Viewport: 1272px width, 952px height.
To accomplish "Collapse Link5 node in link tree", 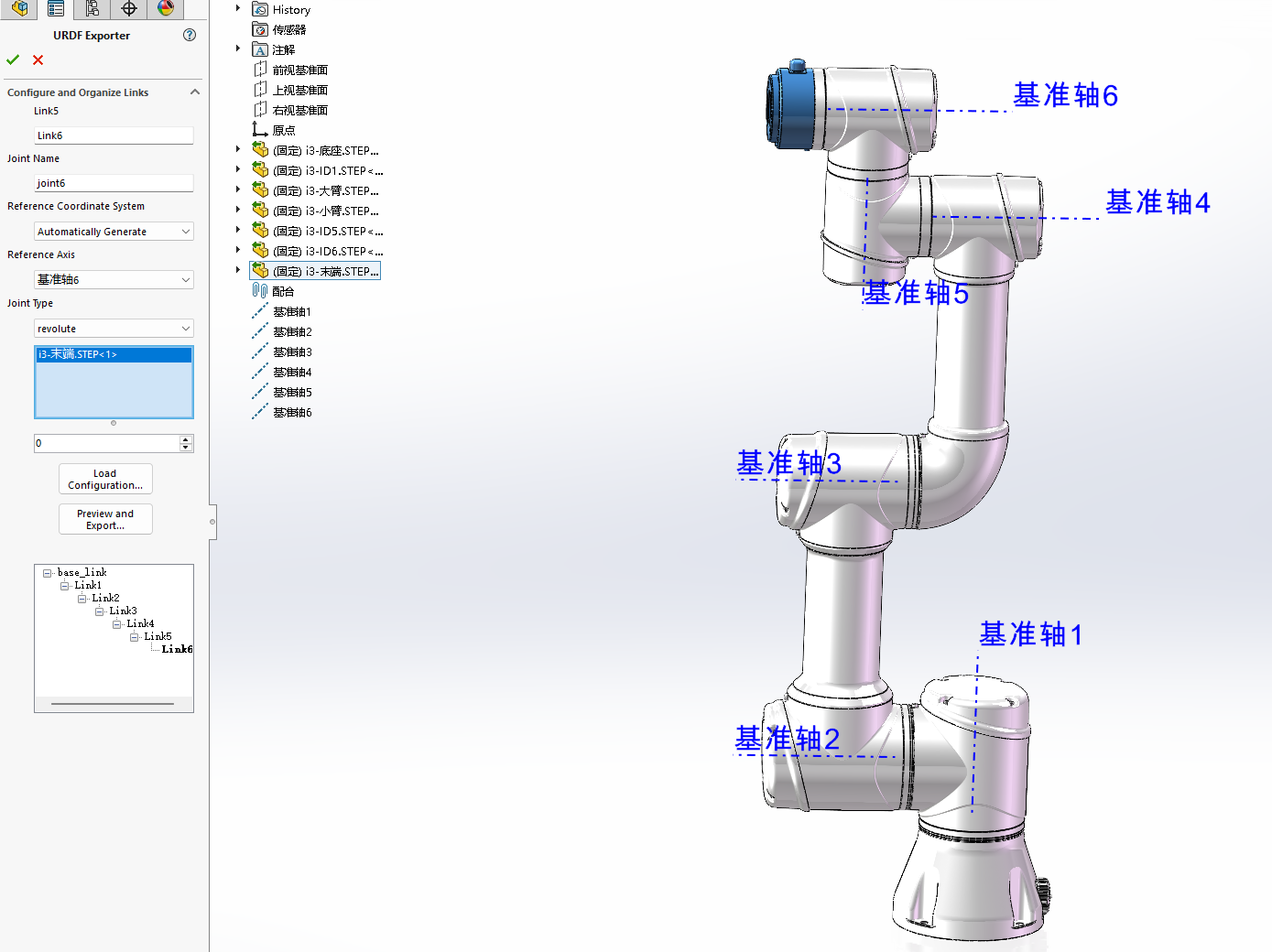I will pos(135,637).
